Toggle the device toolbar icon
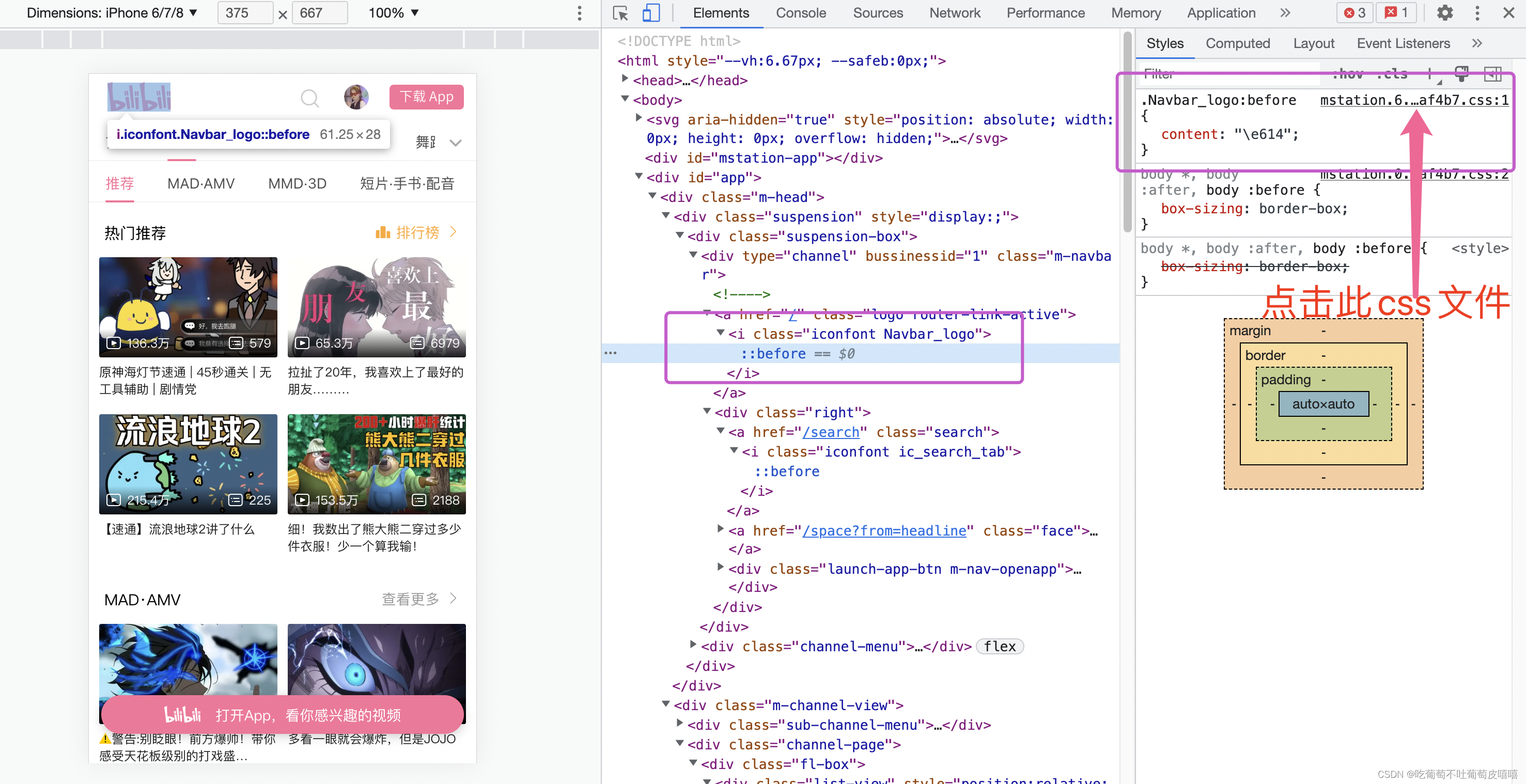Screen dimensions: 1526x784 point(650,13)
